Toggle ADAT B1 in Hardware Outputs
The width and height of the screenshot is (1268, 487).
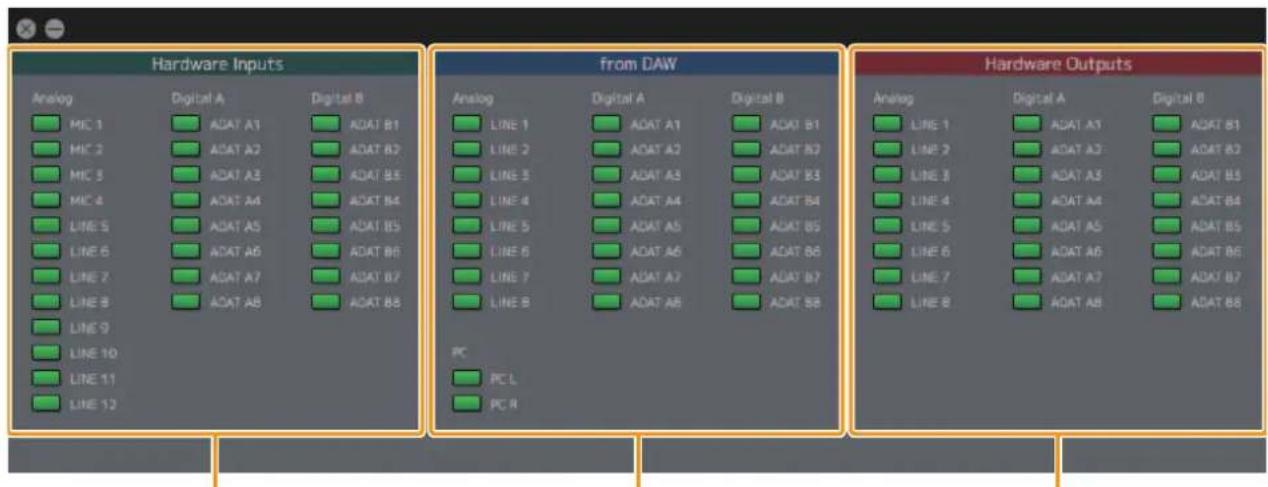point(1168,125)
